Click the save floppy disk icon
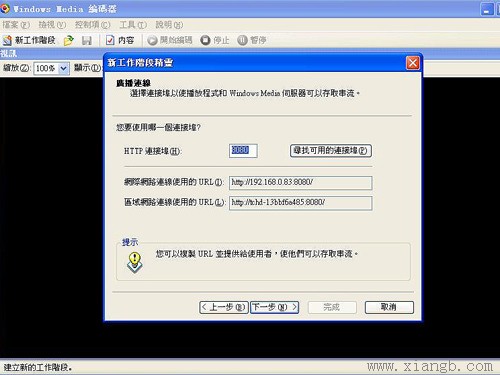The image size is (500, 375). 87,40
